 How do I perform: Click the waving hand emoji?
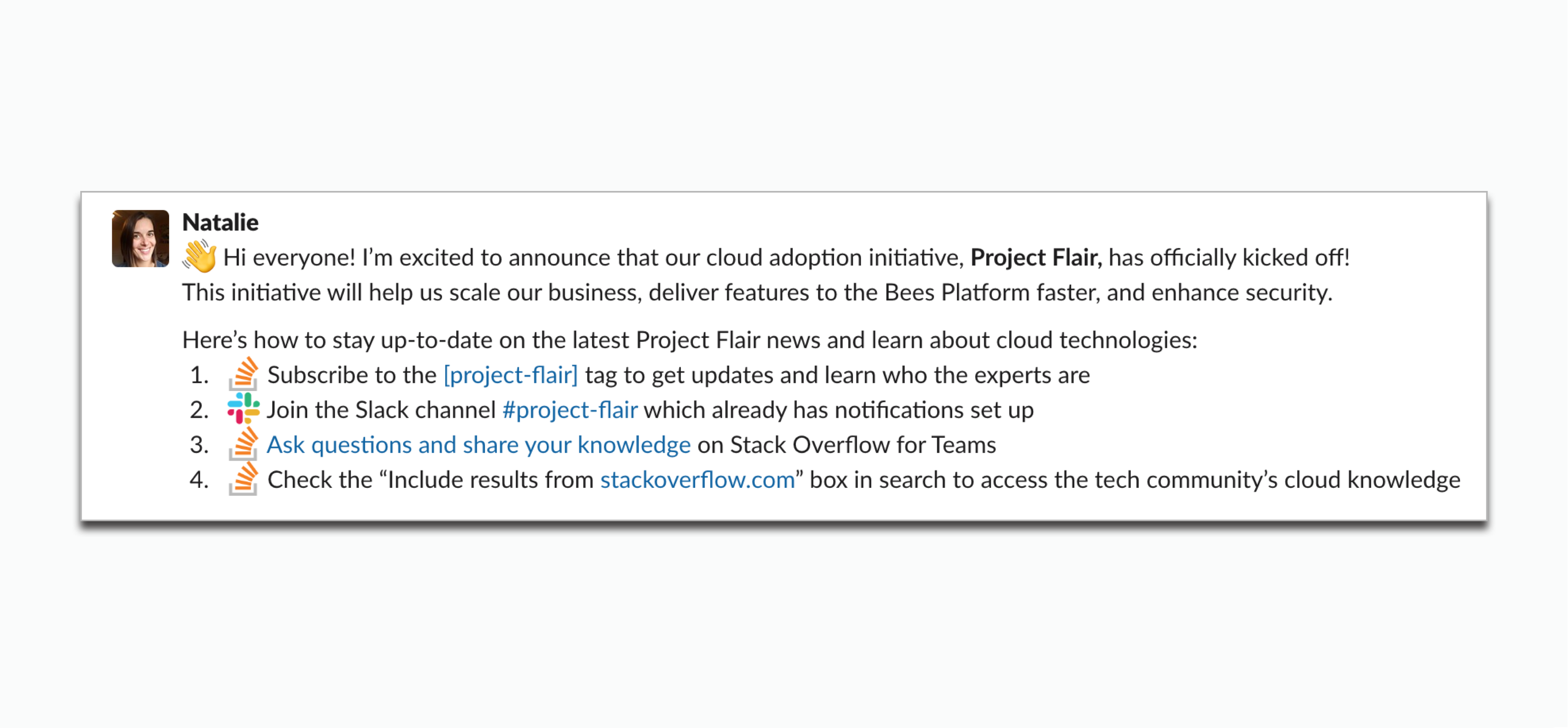click(x=199, y=256)
